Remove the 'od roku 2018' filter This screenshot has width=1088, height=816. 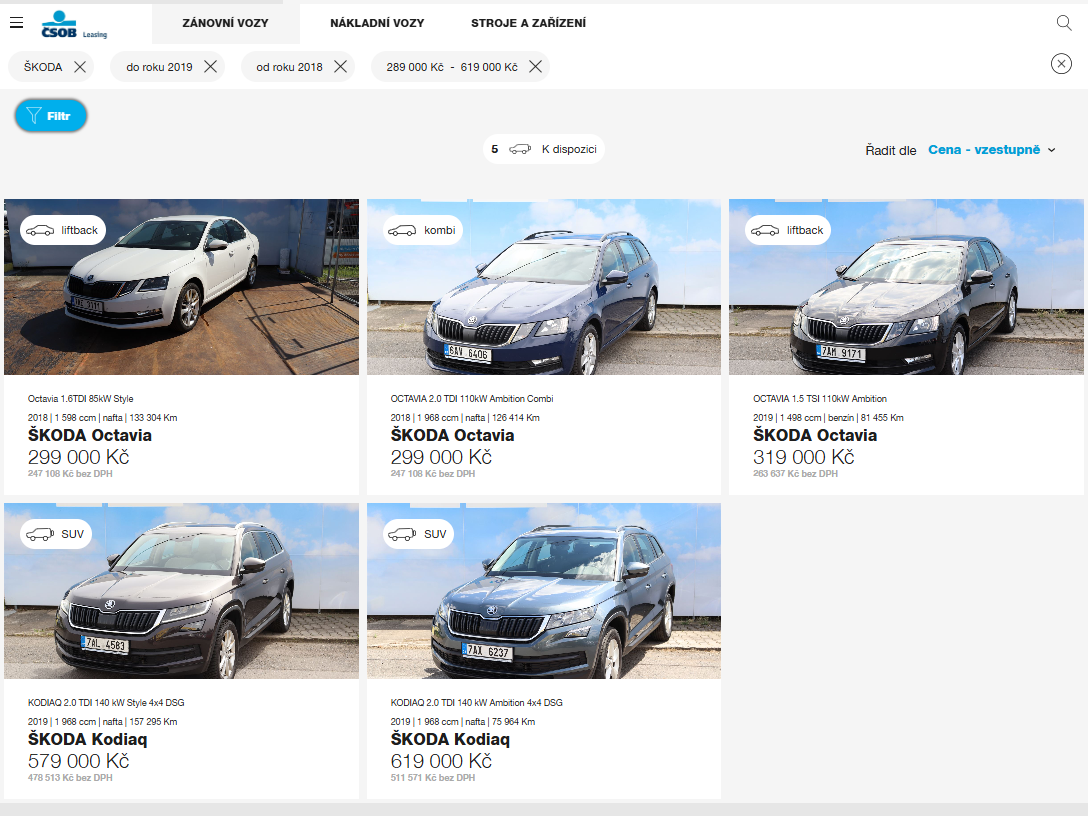[340, 67]
